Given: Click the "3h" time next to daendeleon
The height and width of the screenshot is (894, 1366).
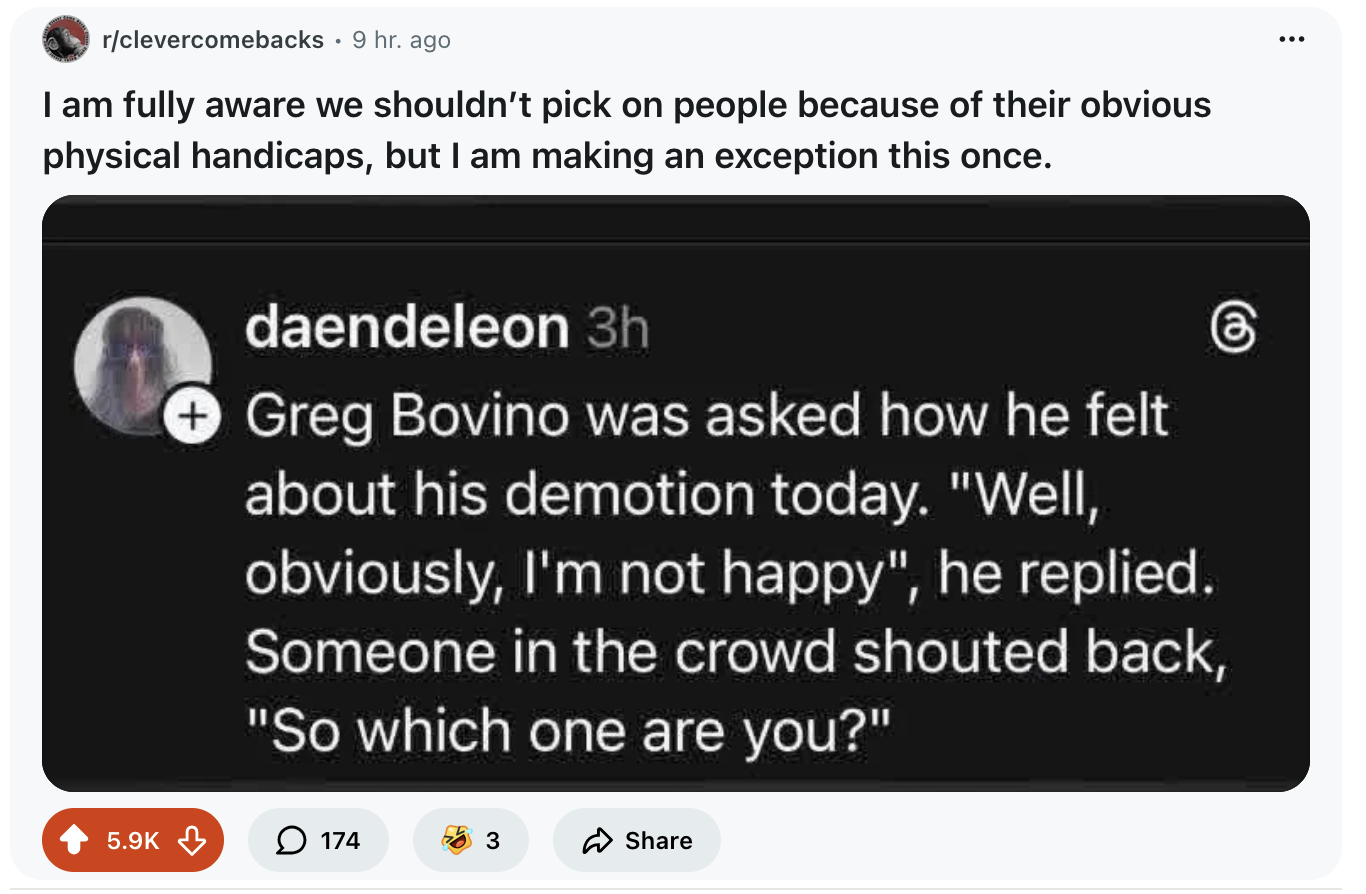Looking at the screenshot, I should 617,330.
